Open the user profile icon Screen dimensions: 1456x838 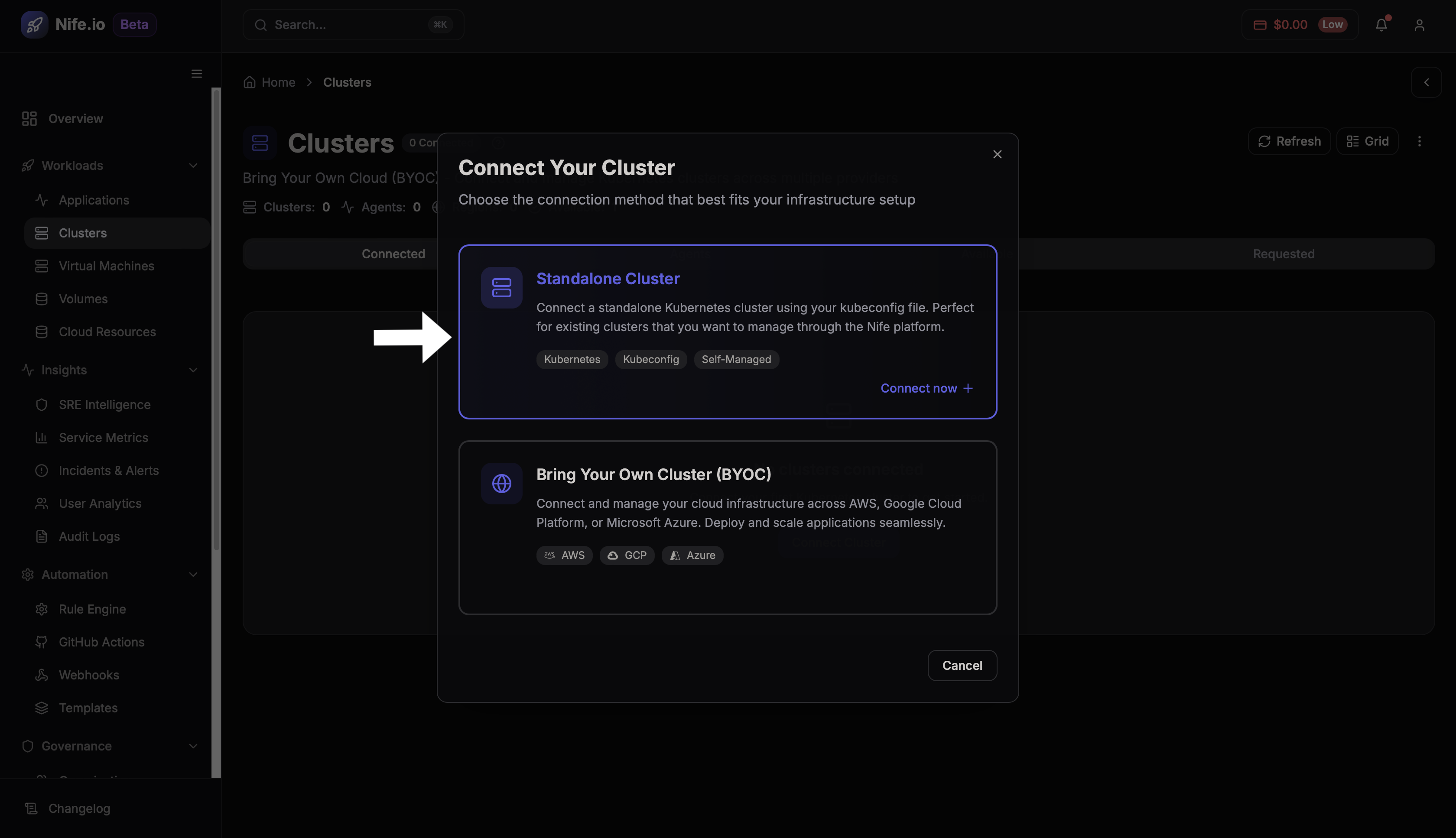click(1419, 24)
